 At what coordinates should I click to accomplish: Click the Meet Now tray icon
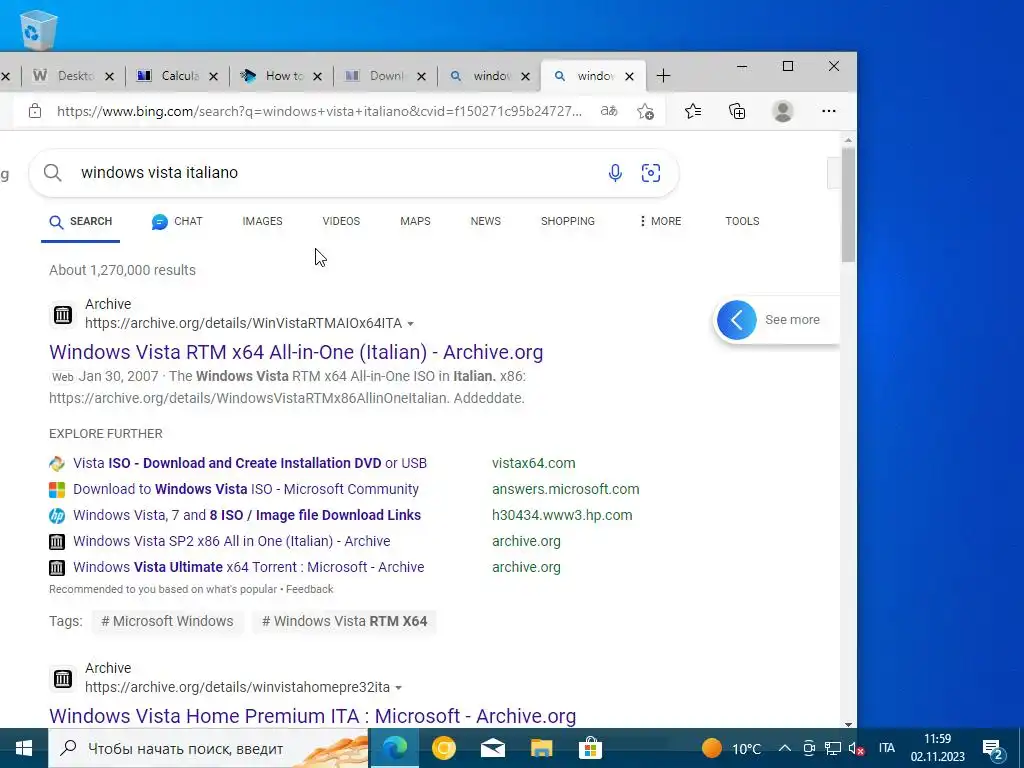click(x=809, y=748)
